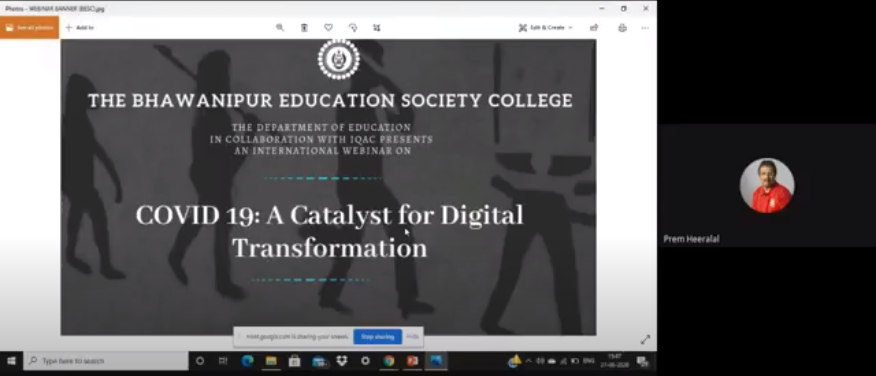The width and height of the screenshot is (876, 376).
Task: Click the Stop sharing button
Action: pyautogui.click(x=378, y=336)
